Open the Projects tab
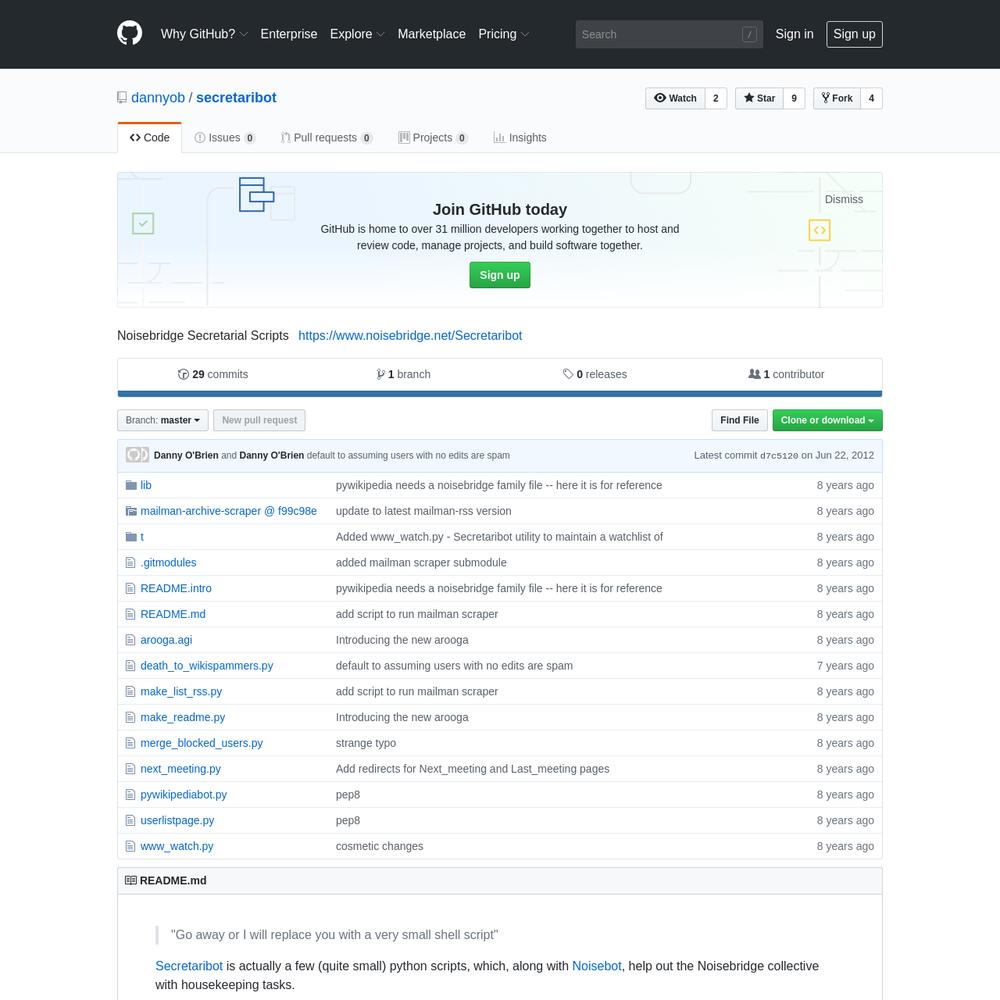Image resolution: width=1000 pixels, height=1000 pixels. point(433,138)
